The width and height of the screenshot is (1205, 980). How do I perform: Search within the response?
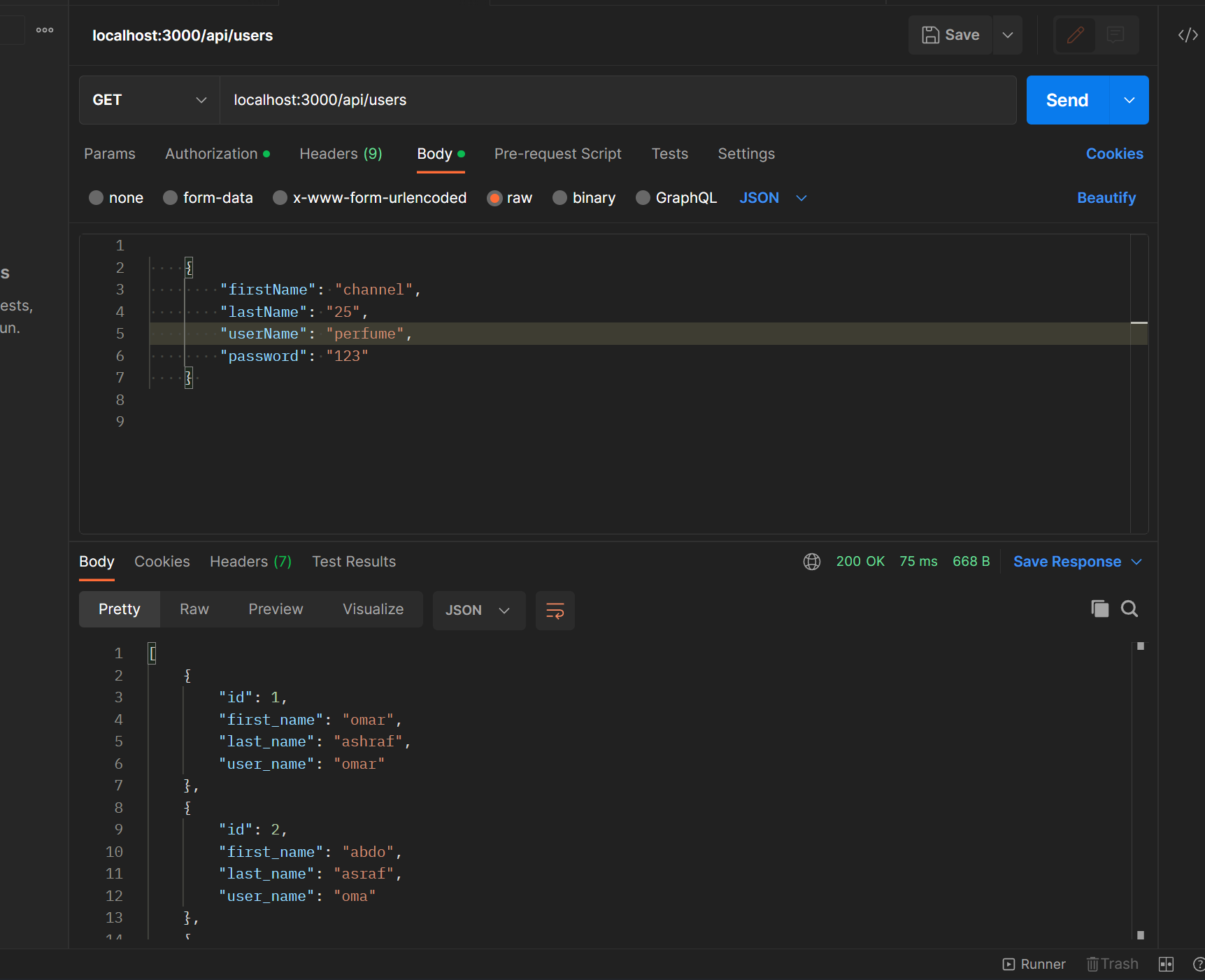point(1129,609)
